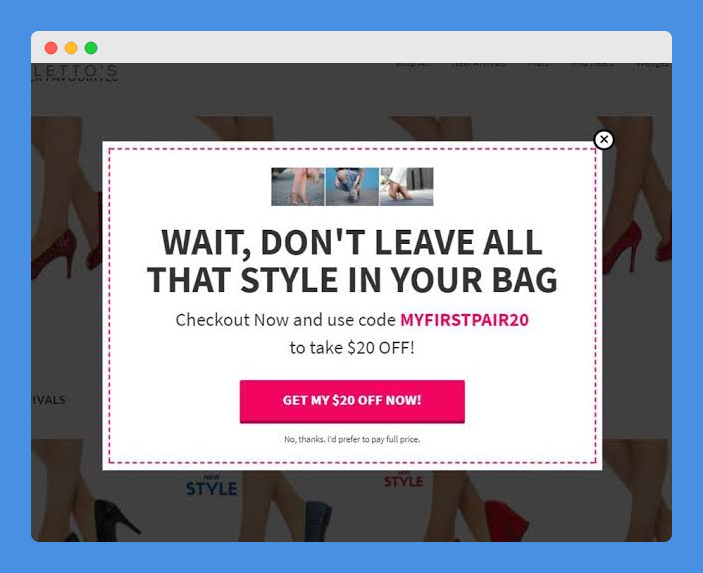703x573 pixels.
Task: Decline offer via "No, thanks" full price link
Action: [352, 439]
